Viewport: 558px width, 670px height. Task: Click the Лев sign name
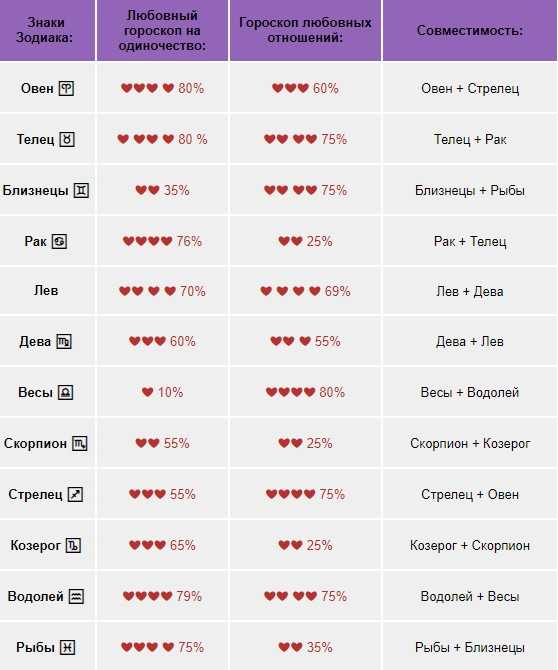[46, 291]
